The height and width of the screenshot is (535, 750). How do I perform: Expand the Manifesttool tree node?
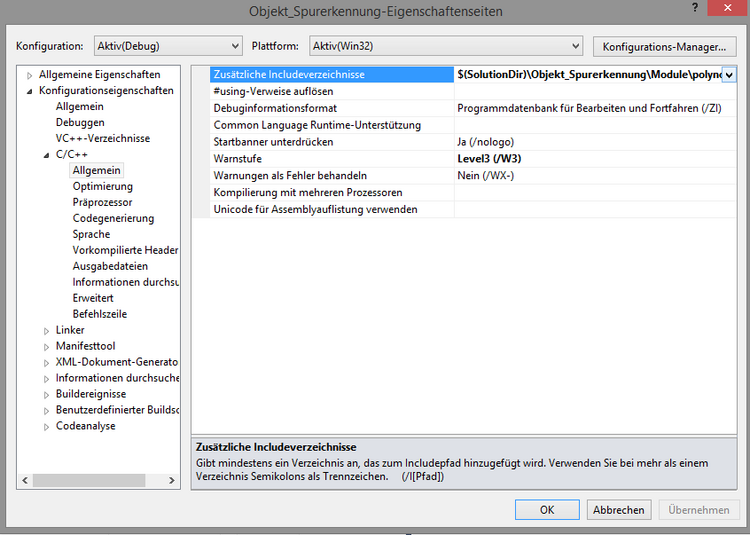click(46, 347)
